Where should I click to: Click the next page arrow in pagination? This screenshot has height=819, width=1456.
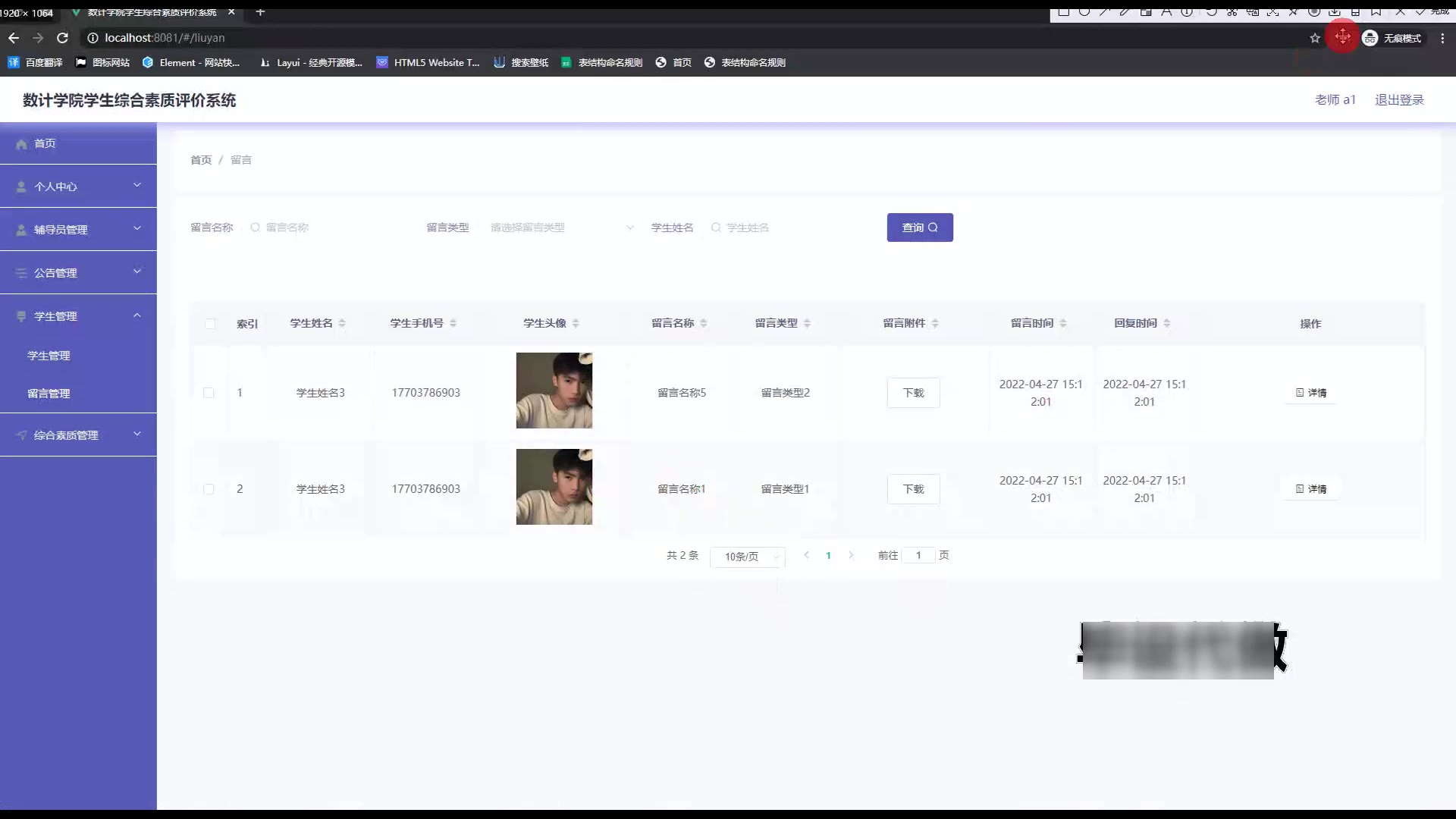(851, 555)
